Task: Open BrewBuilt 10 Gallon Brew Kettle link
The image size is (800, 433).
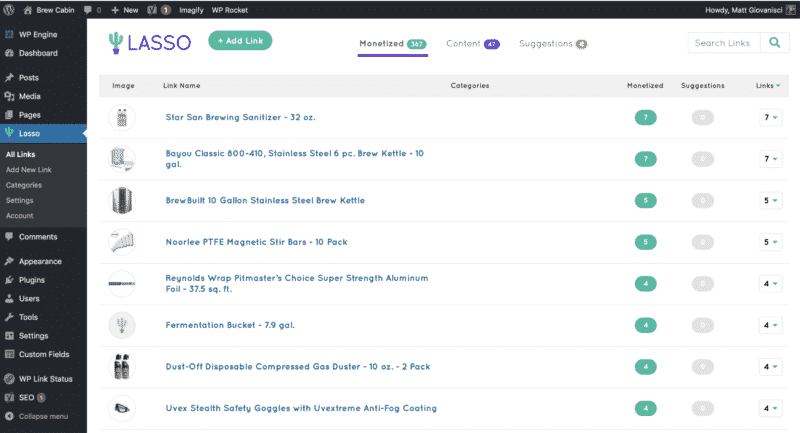Action: tap(265, 200)
